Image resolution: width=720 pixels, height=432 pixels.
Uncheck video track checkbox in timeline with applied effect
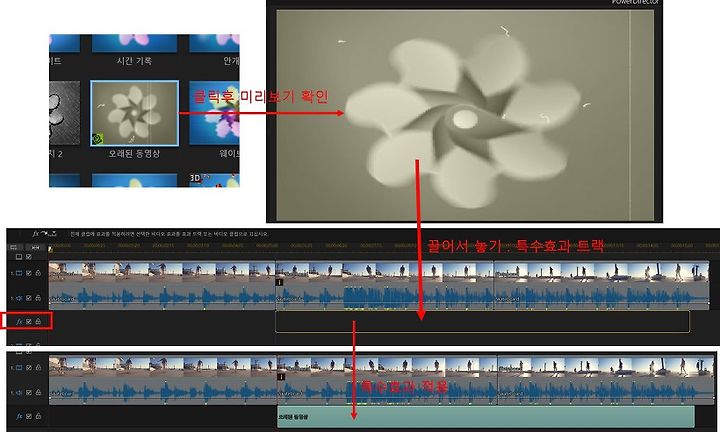(29, 368)
